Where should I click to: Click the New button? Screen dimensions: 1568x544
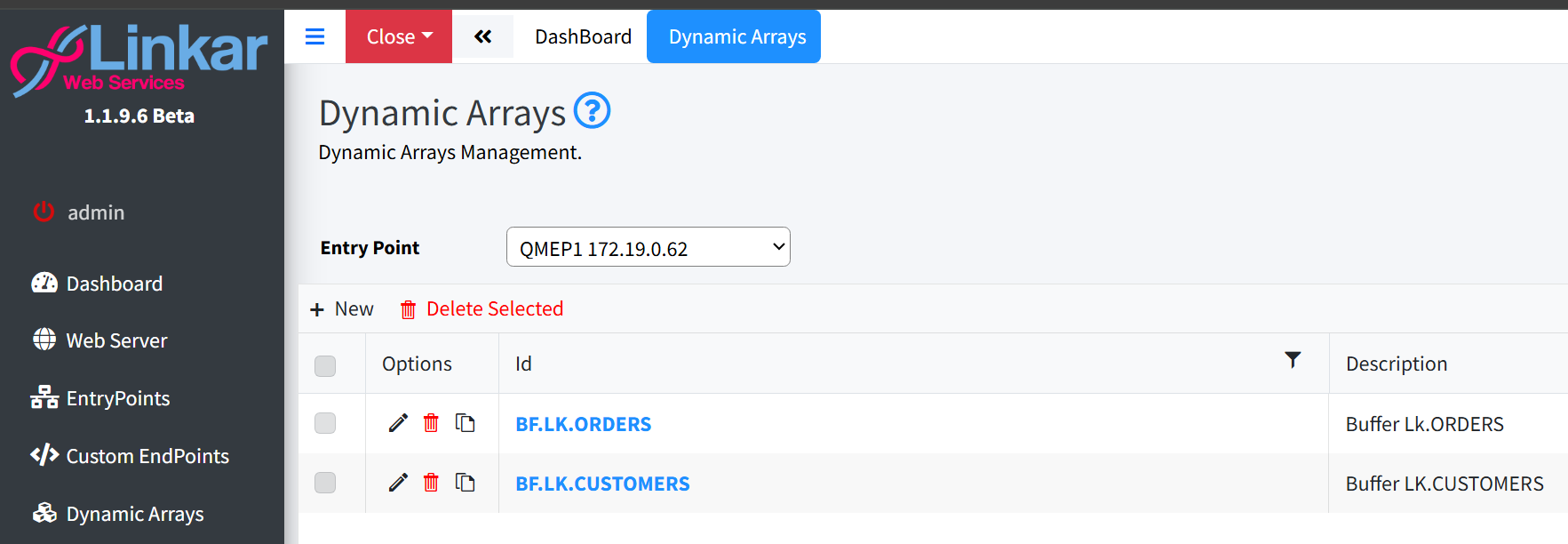point(342,308)
